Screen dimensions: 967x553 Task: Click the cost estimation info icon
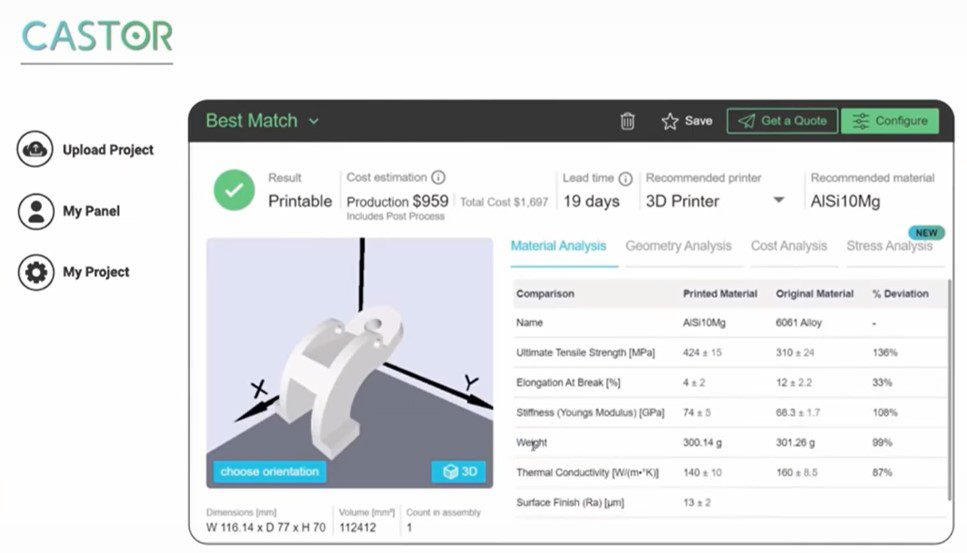pos(439,178)
